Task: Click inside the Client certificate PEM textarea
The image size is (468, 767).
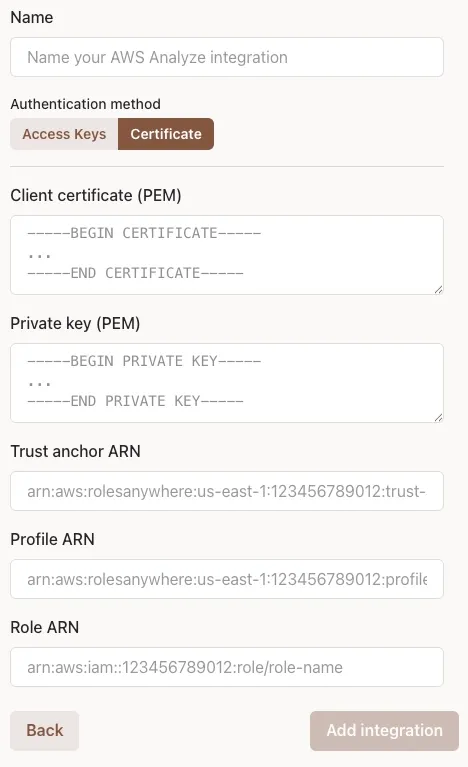Action: (227, 255)
